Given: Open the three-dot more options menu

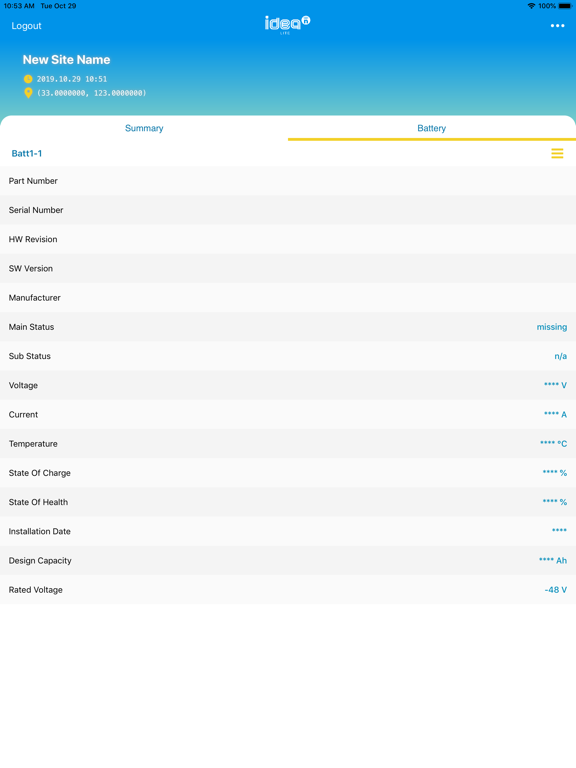Looking at the screenshot, I should tap(557, 25).
